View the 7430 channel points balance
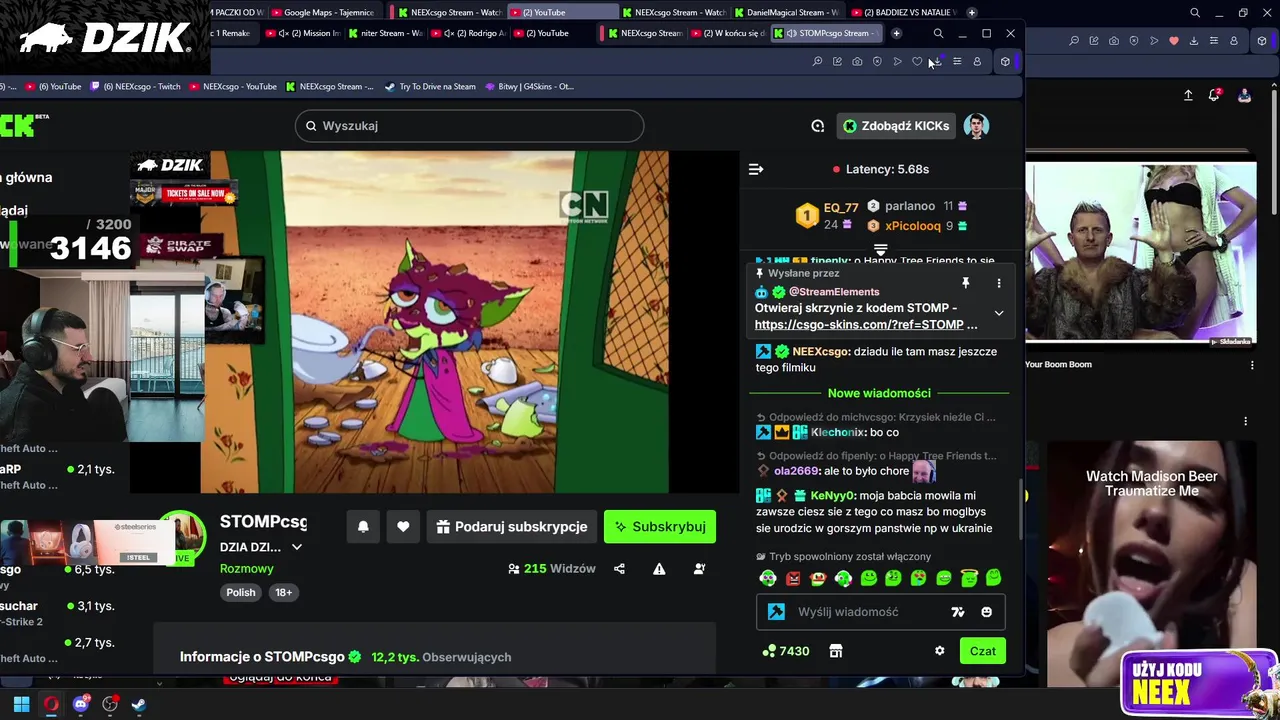1280x720 pixels. (785, 651)
